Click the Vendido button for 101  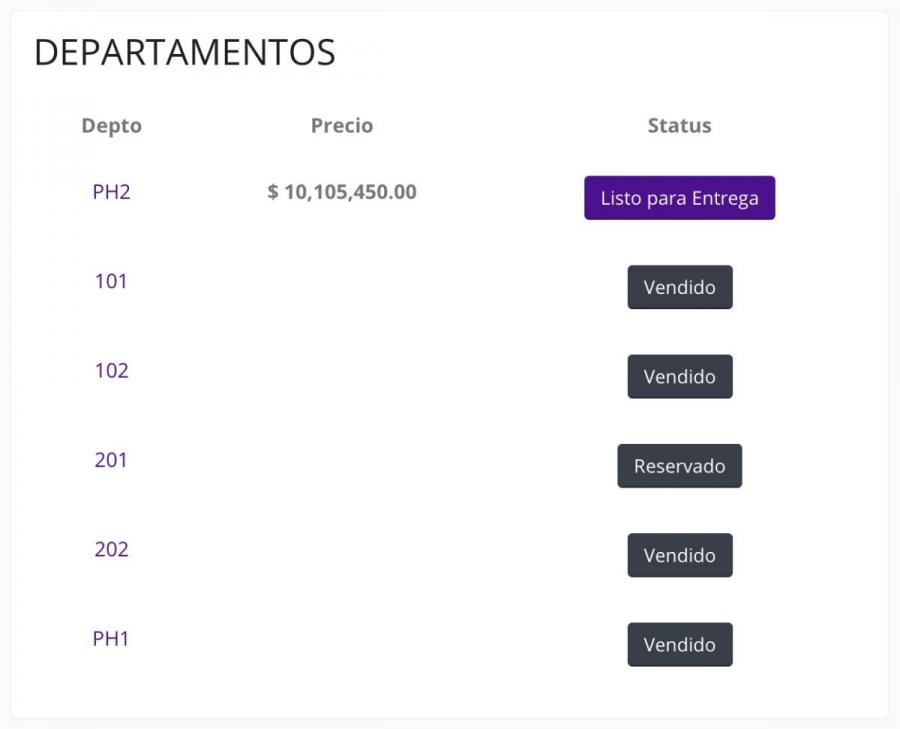(x=680, y=287)
